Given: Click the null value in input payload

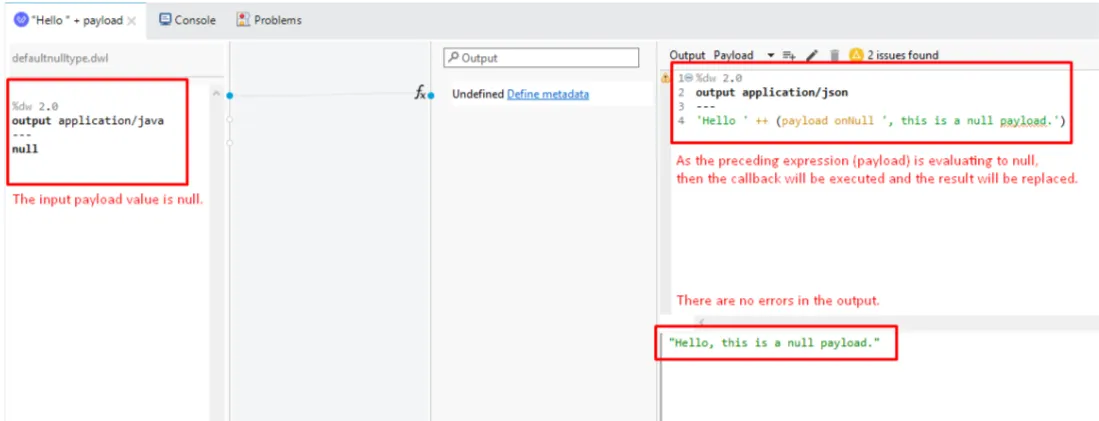Looking at the screenshot, I should [25, 149].
